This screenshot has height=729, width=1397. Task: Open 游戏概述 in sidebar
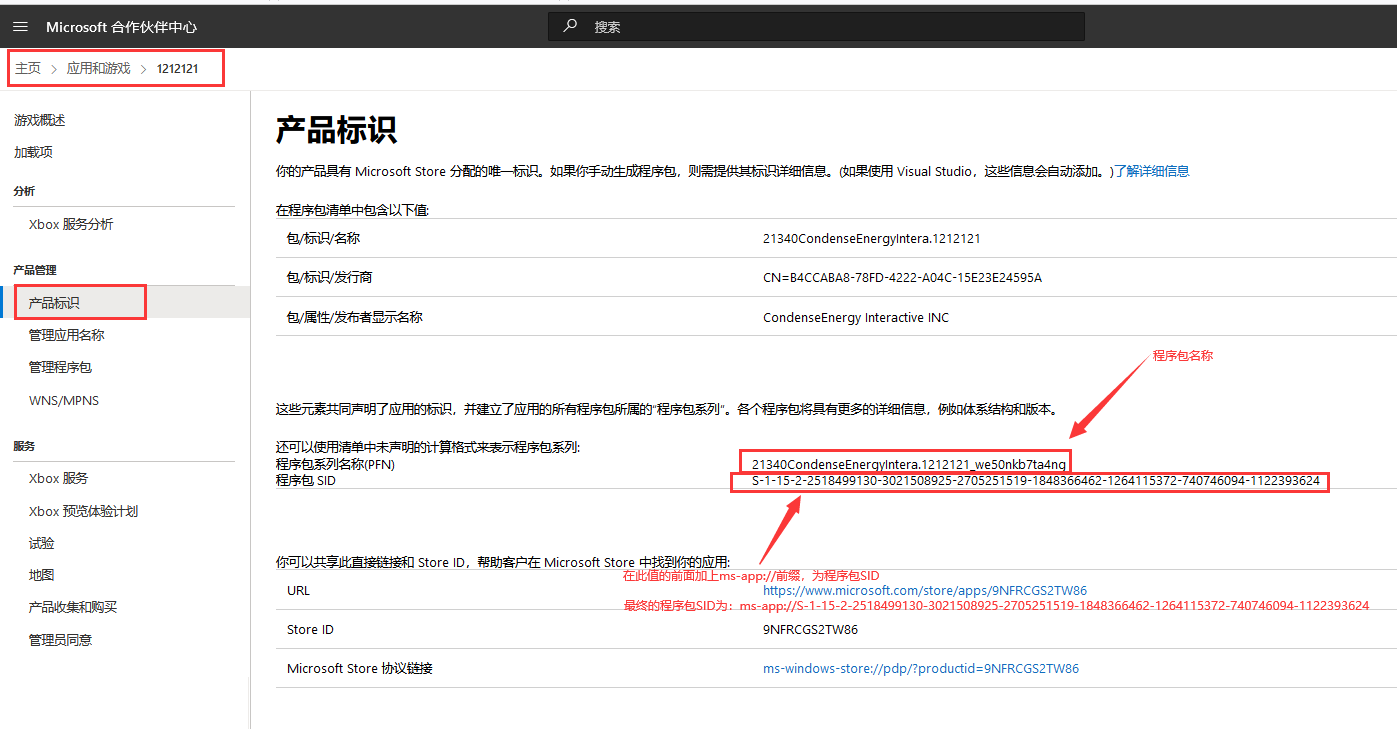click(x=40, y=120)
